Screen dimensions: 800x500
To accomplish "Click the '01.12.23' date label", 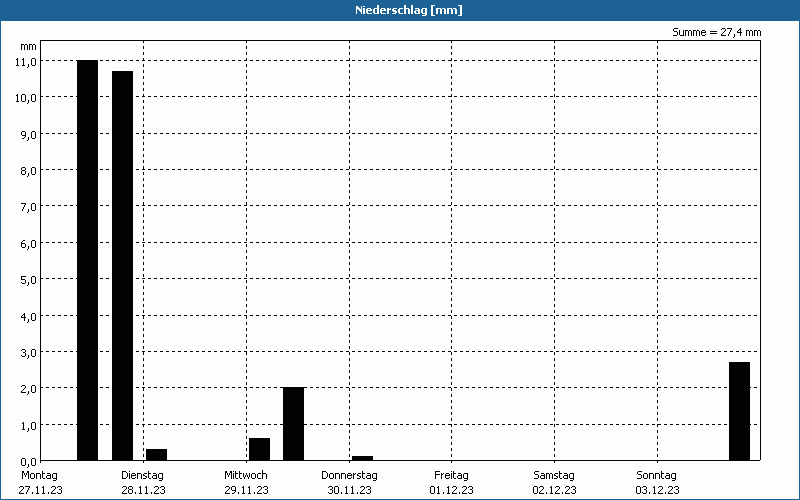I will pos(452,490).
